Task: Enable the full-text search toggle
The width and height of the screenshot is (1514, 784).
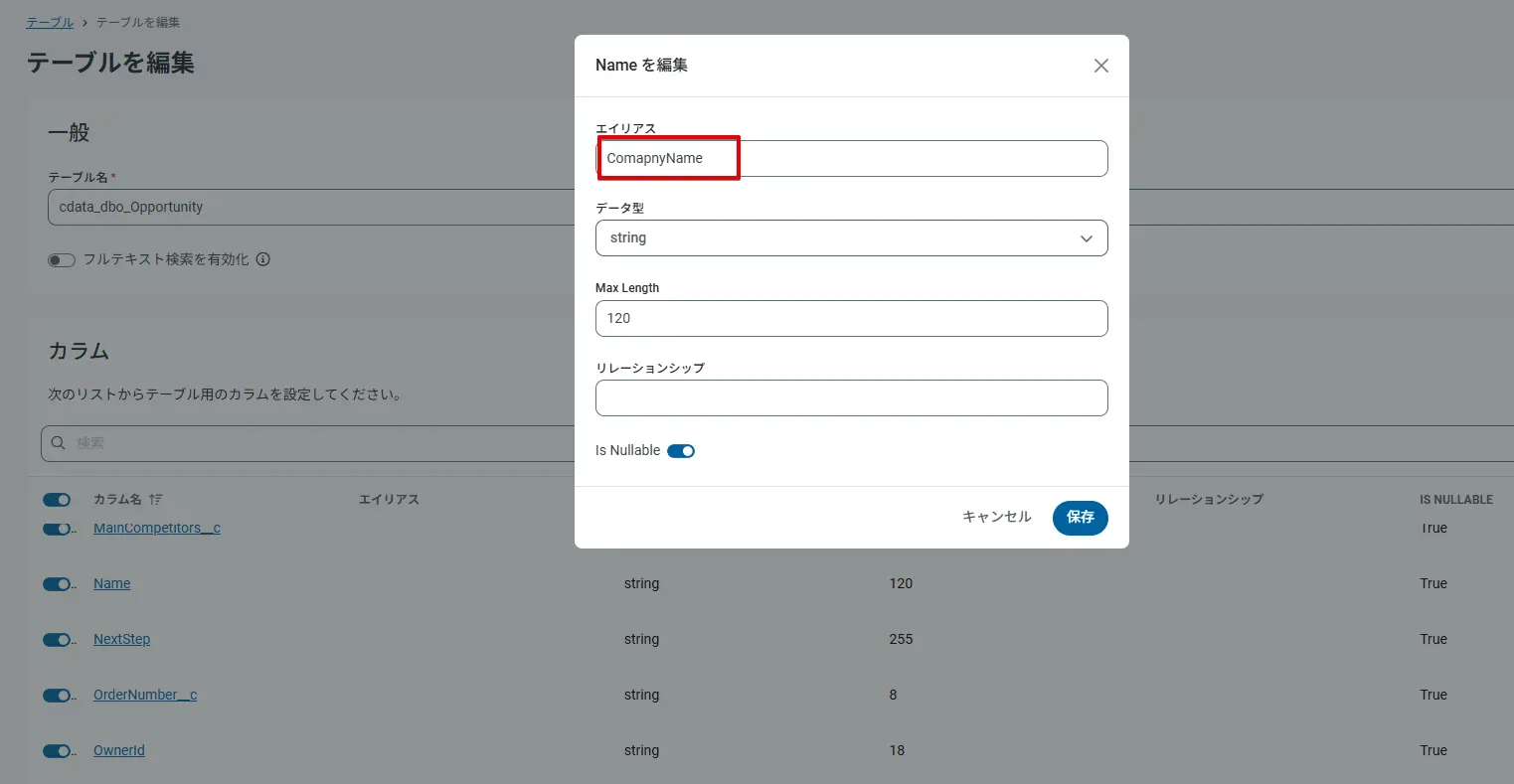Action: point(62,260)
